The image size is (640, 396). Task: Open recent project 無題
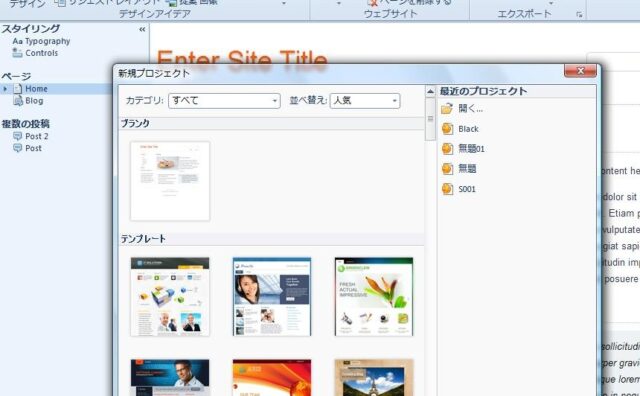click(x=467, y=169)
